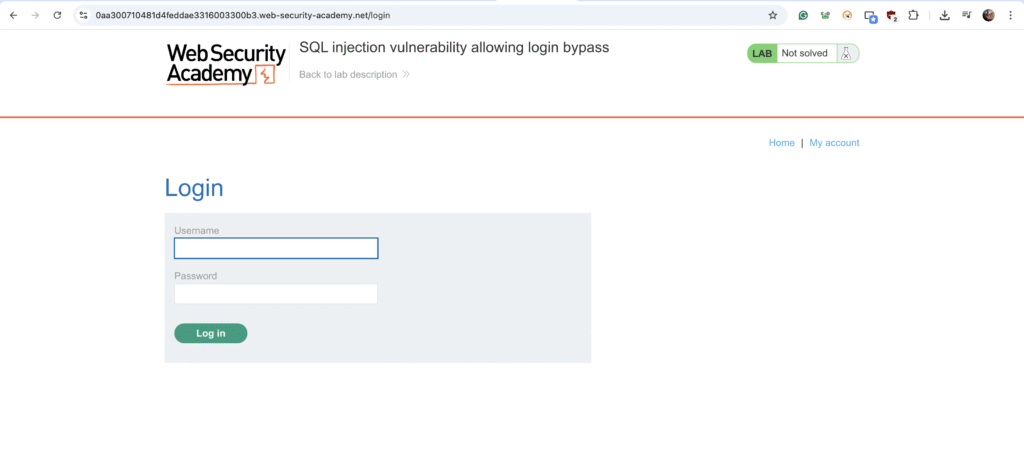Open the Home link
The height and width of the screenshot is (467, 1024).
[781, 142]
